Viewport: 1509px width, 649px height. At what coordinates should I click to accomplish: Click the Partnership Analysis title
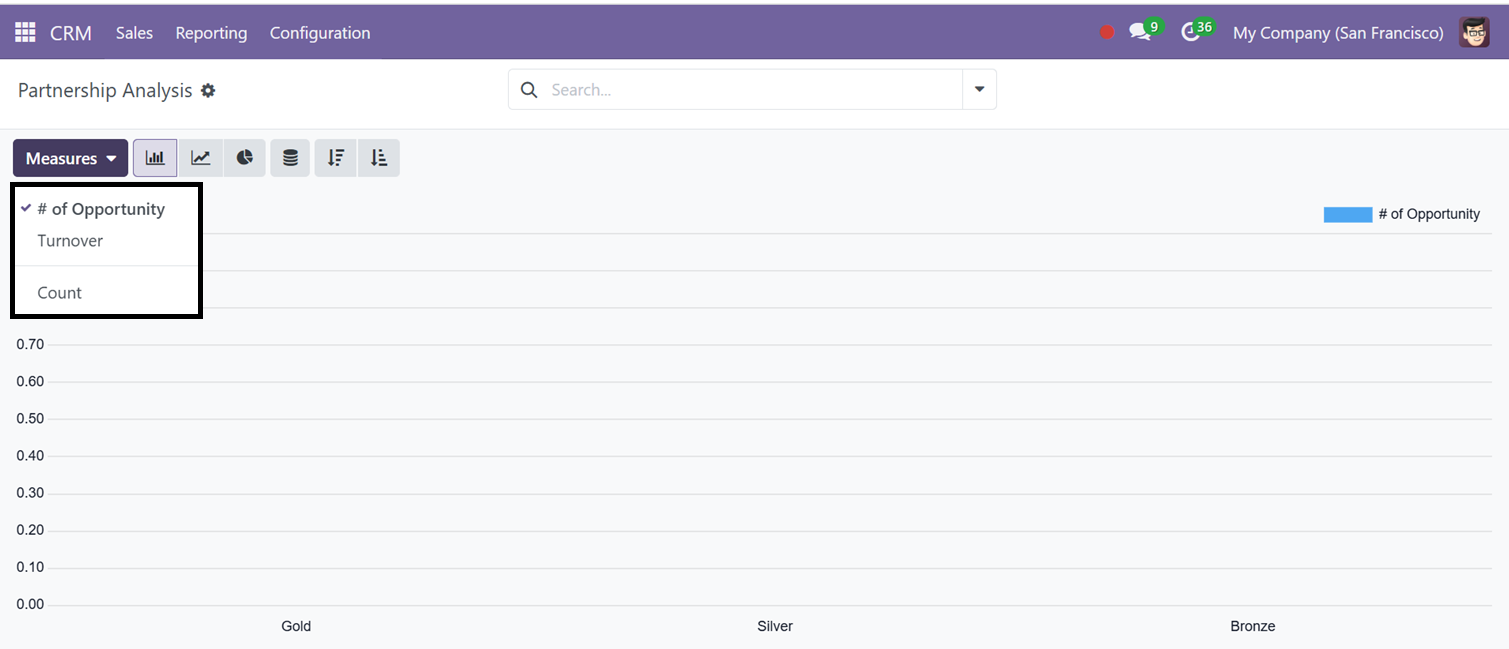click(x=105, y=90)
